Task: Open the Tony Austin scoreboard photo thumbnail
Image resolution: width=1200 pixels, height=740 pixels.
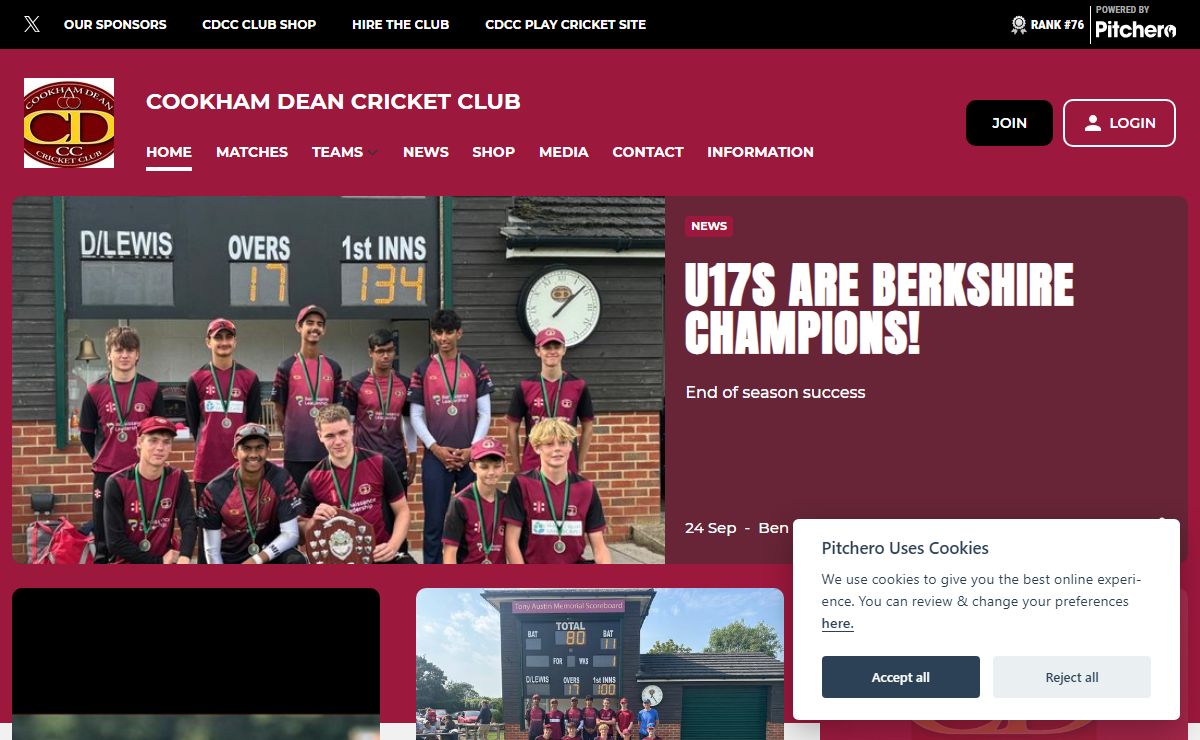Action: click(600, 664)
